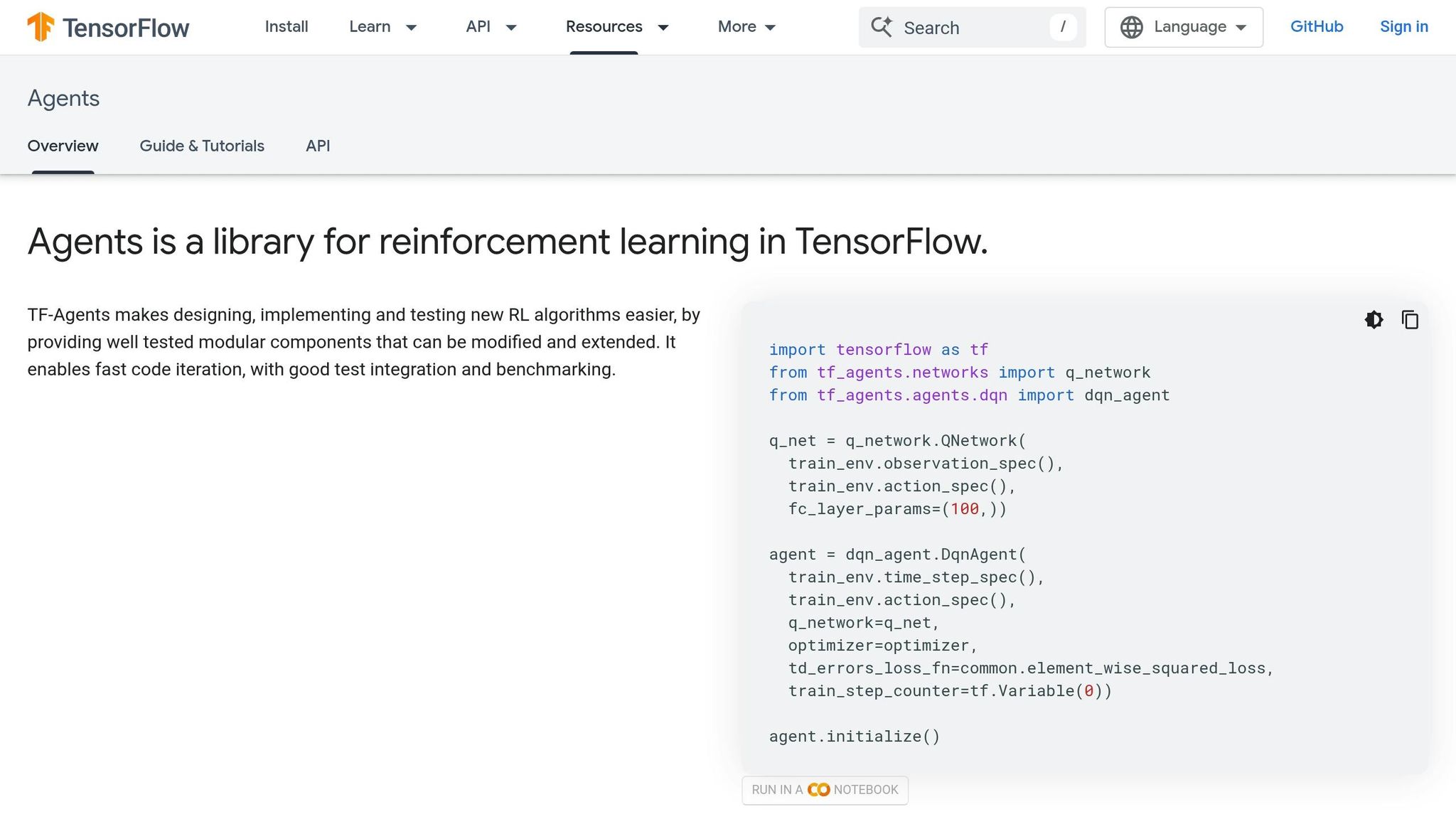Viewport: 1456px width, 819px height.
Task: Copy the code sample to clipboard
Action: pos(1410,320)
